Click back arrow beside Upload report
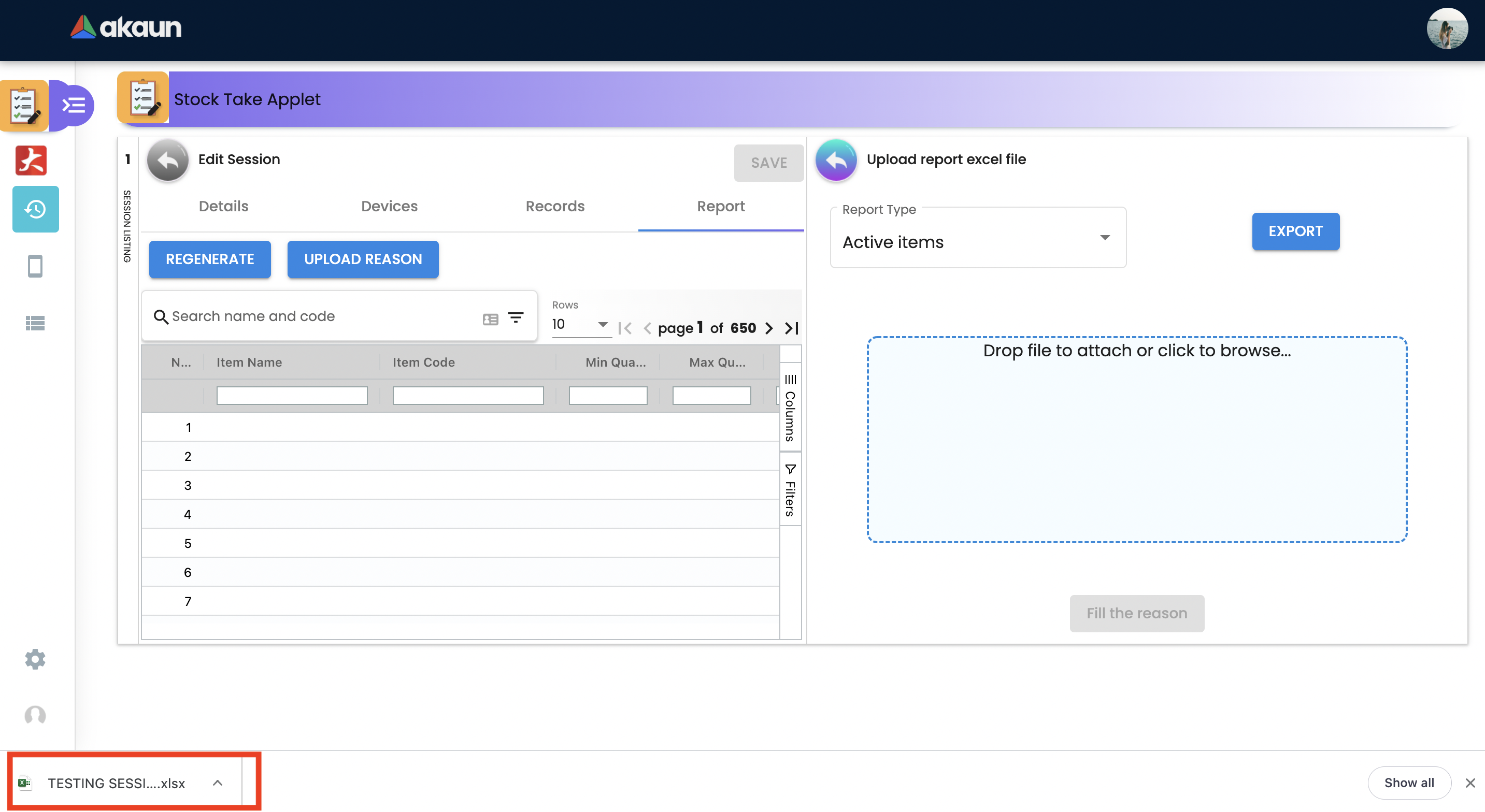The height and width of the screenshot is (812, 1485). pos(836,160)
